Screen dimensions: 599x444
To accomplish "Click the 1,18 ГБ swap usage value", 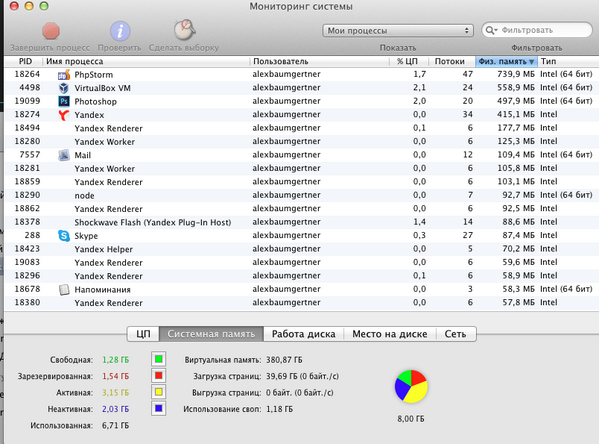I will coord(279,409).
